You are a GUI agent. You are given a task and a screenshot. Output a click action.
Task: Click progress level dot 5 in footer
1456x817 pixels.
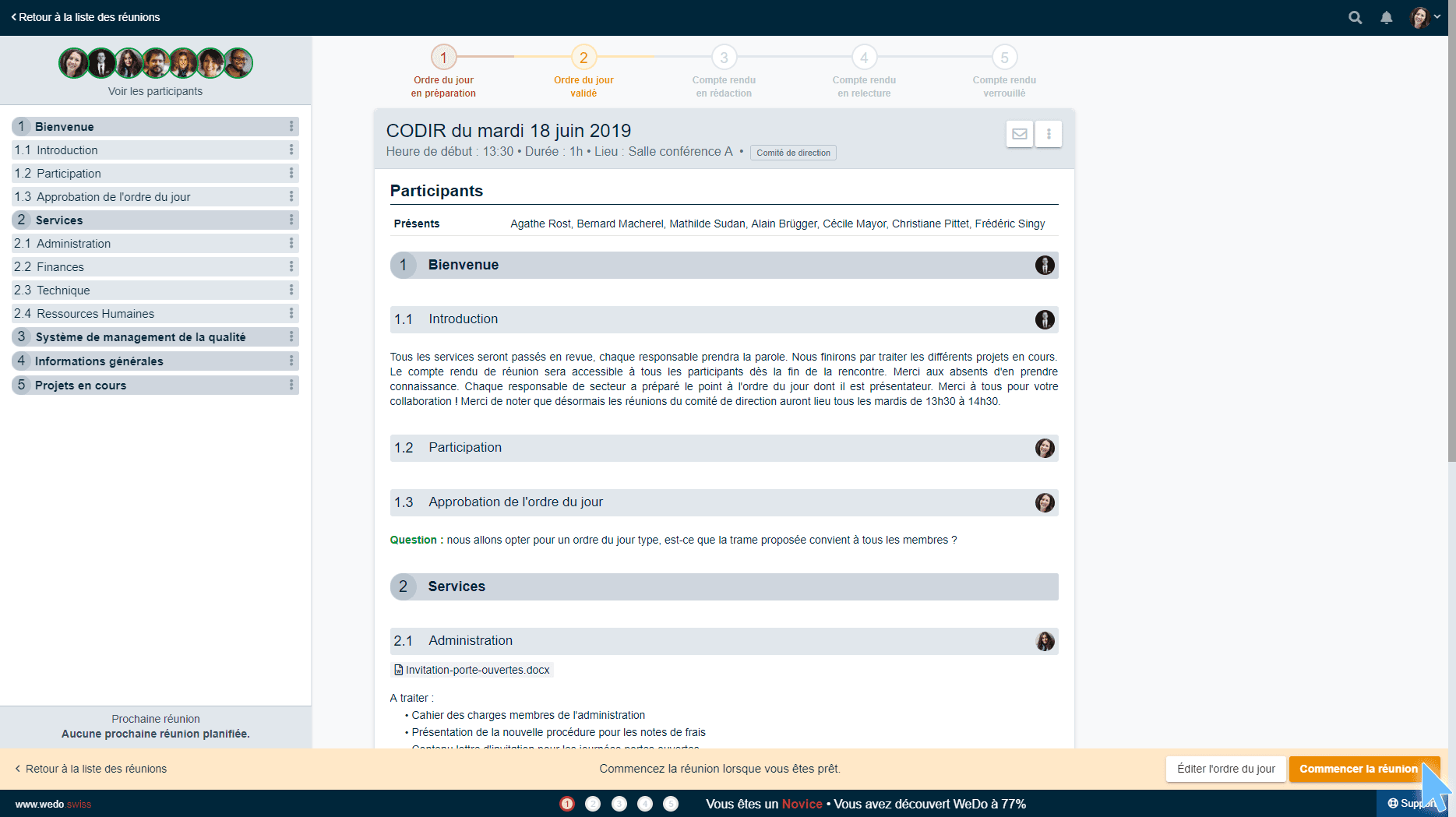coord(671,804)
